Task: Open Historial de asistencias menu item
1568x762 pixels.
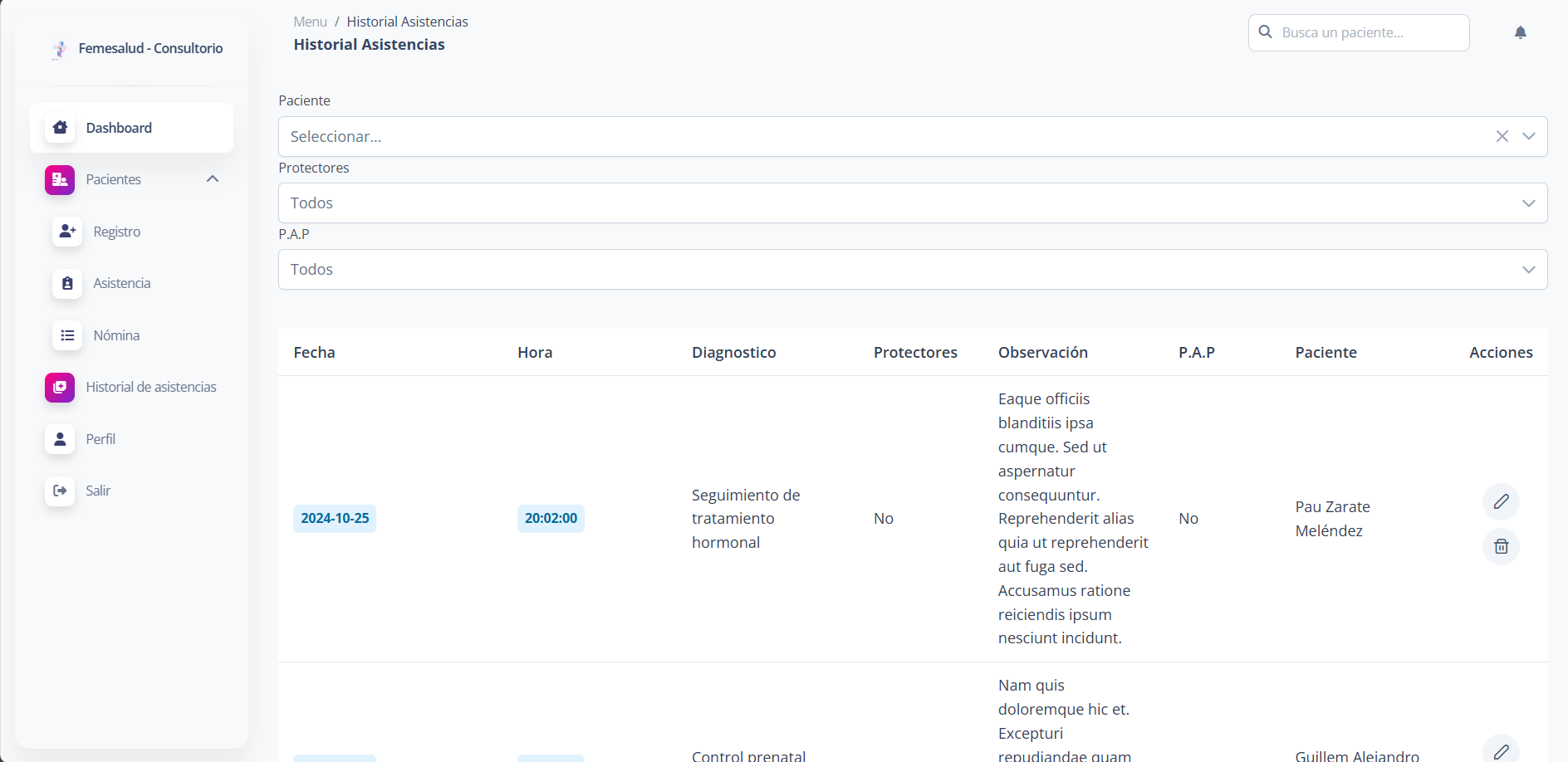Action: (x=150, y=387)
